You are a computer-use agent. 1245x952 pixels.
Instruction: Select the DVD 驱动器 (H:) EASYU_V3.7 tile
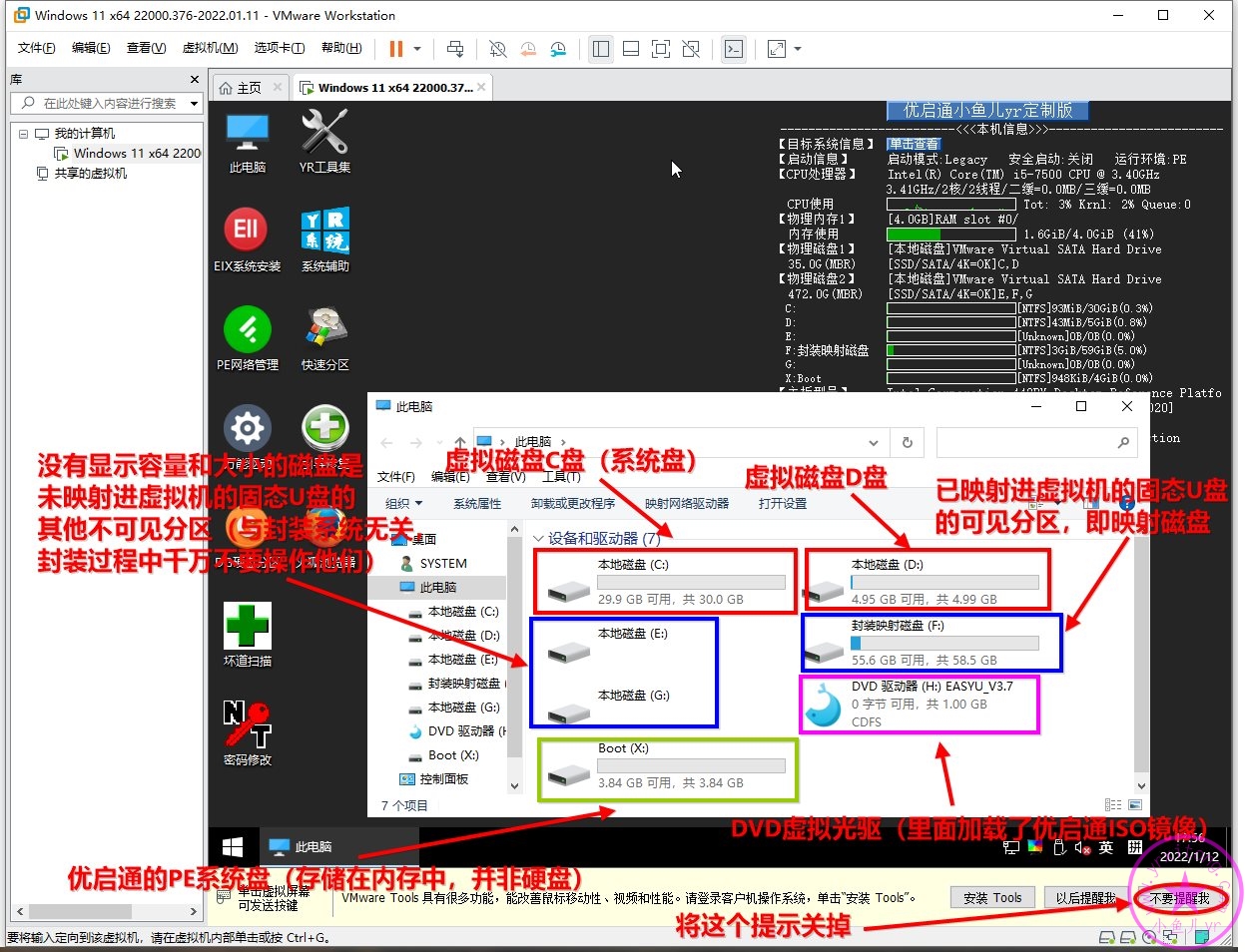coord(920,704)
